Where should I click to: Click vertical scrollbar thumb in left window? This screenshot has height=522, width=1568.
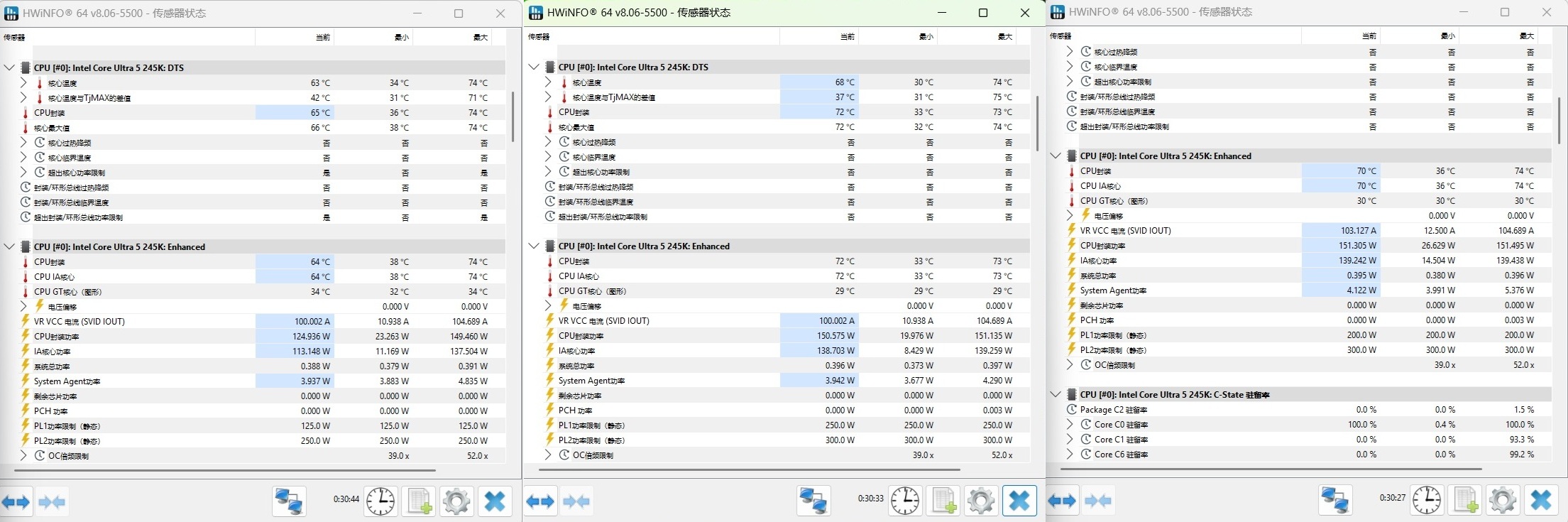512,116
